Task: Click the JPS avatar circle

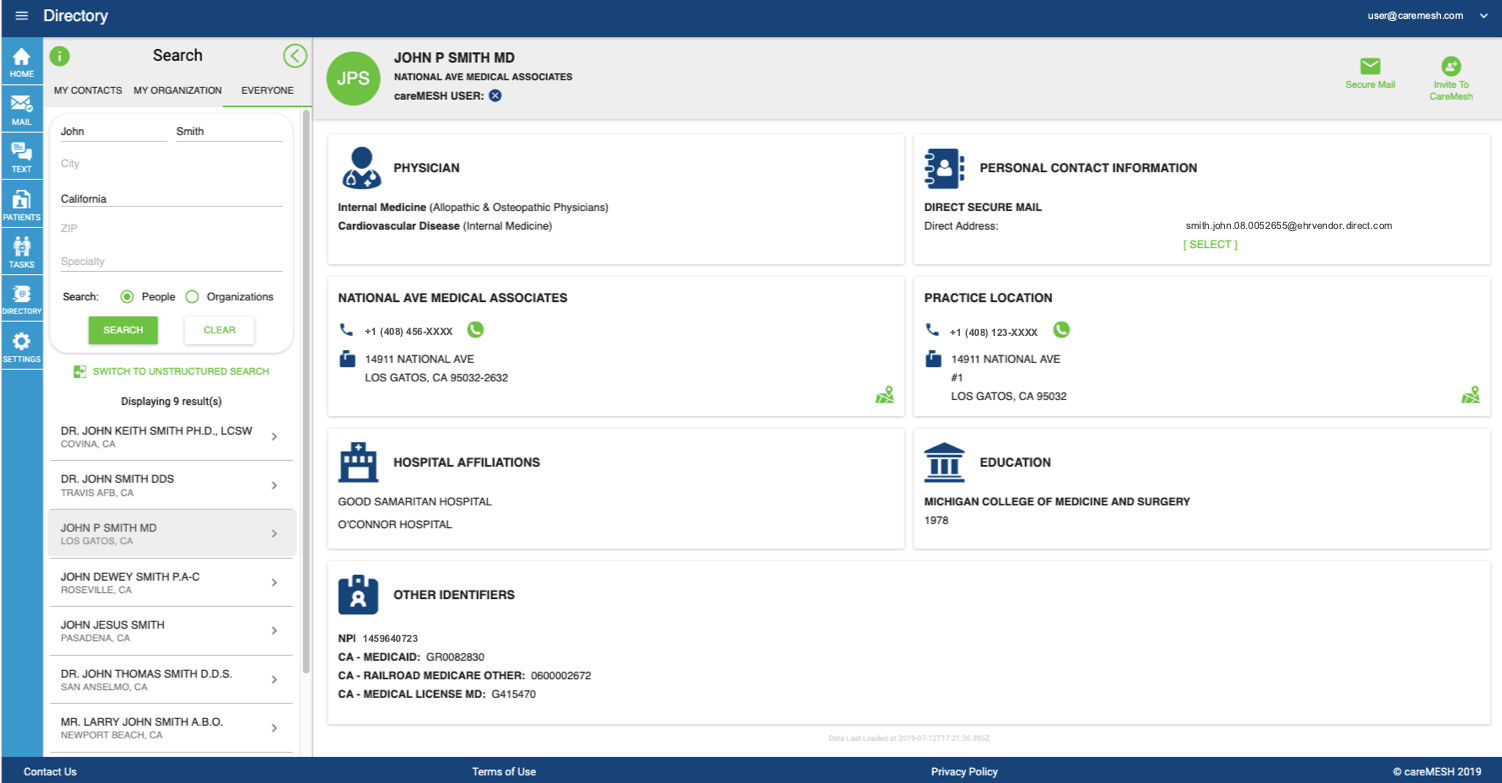Action: pyautogui.click(x=353, y=78)
